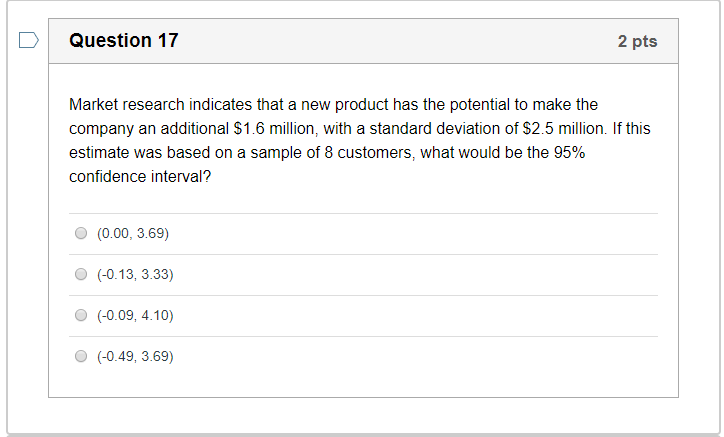Pick the radio button for (-0.09, 4.10)

point(81,315)
